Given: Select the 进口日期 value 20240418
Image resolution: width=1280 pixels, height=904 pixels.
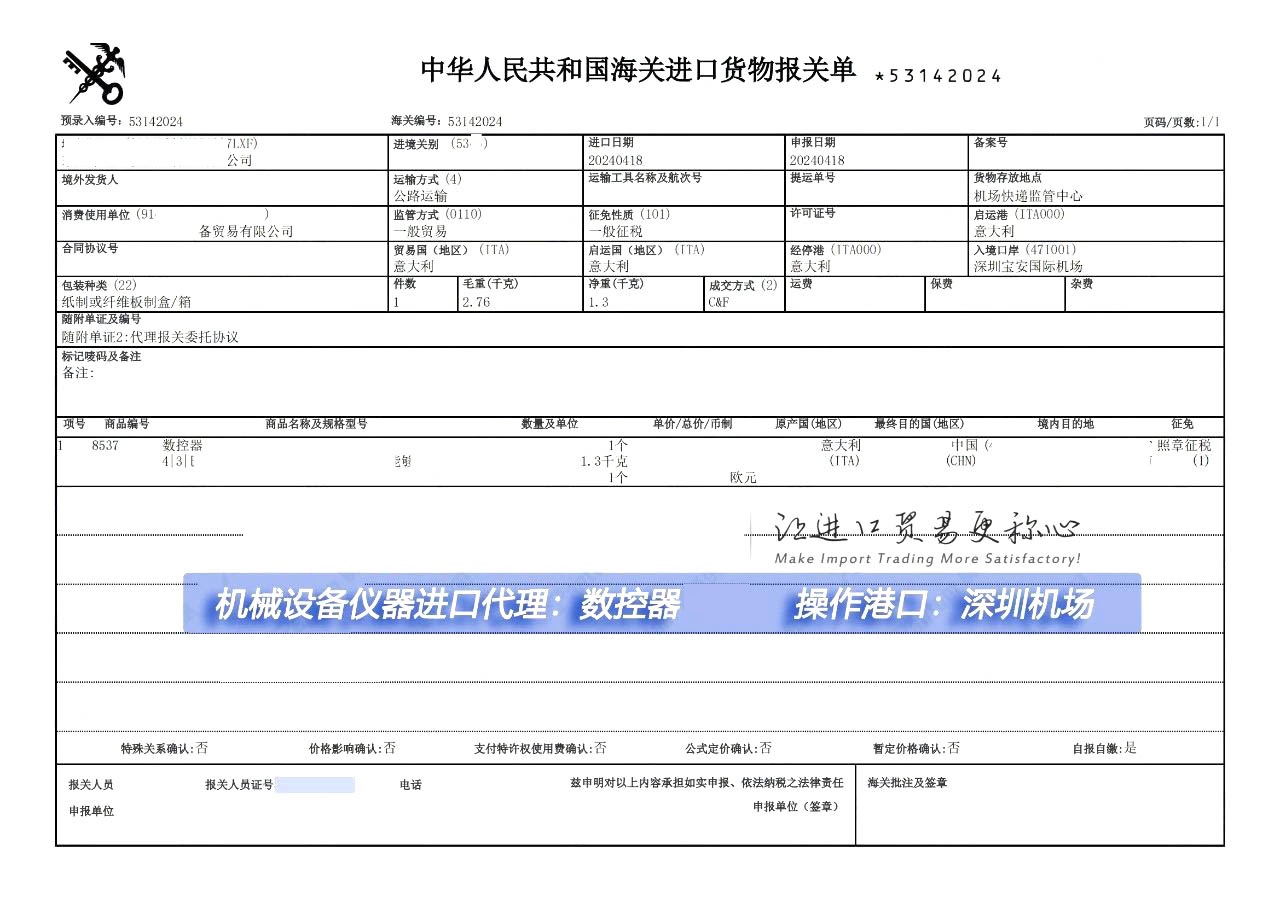Looking at the screenshot, I should click(616, 160).
